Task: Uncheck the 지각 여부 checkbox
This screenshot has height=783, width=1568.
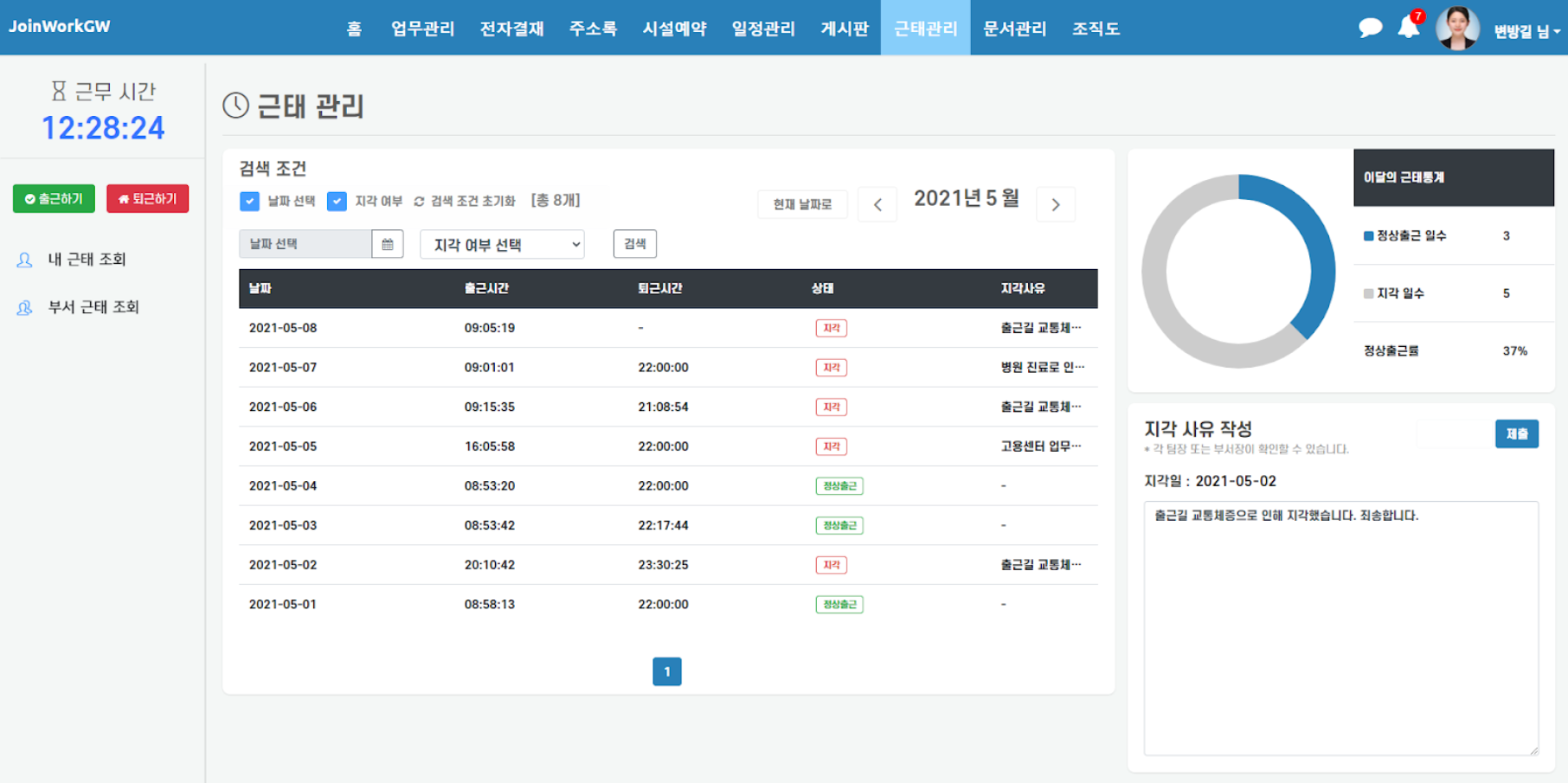Action: click(x=337, y=201)
